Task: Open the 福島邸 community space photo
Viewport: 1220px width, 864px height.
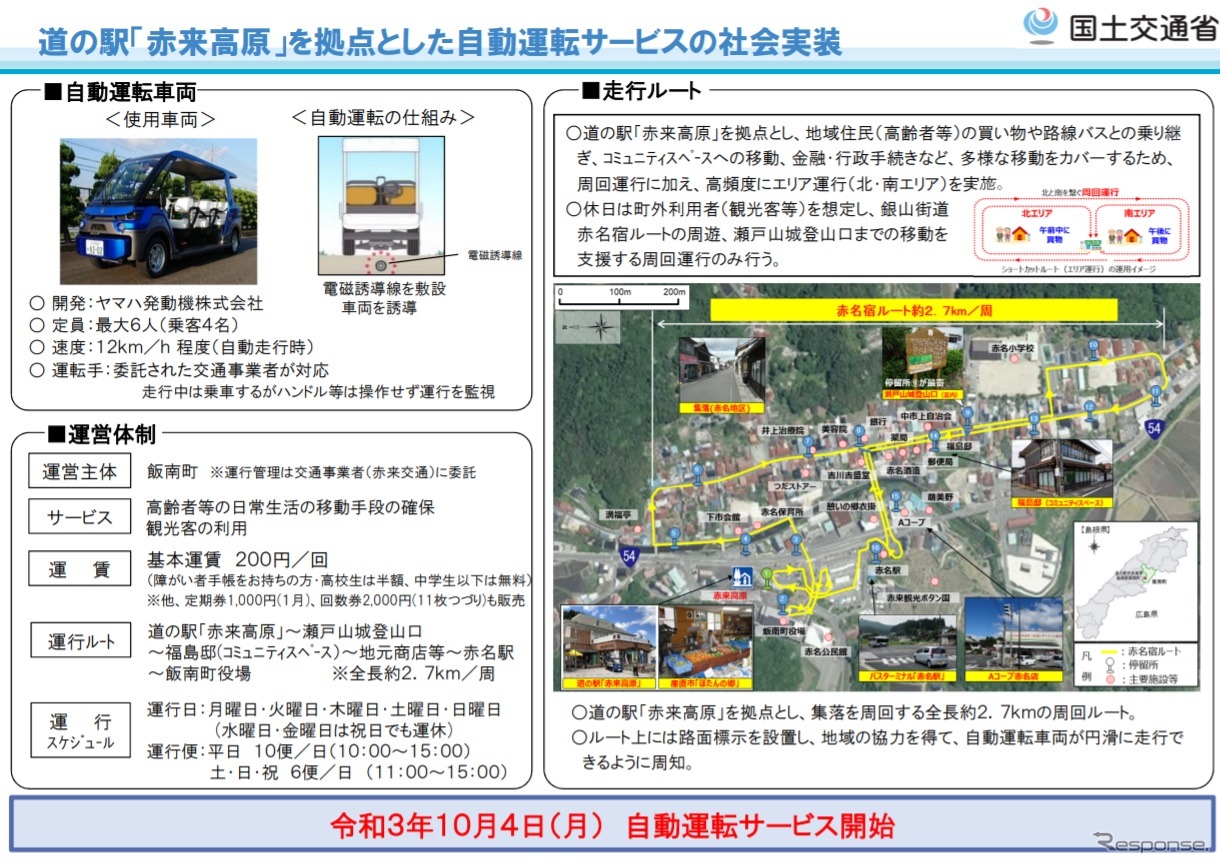Action: [1061, 473]
